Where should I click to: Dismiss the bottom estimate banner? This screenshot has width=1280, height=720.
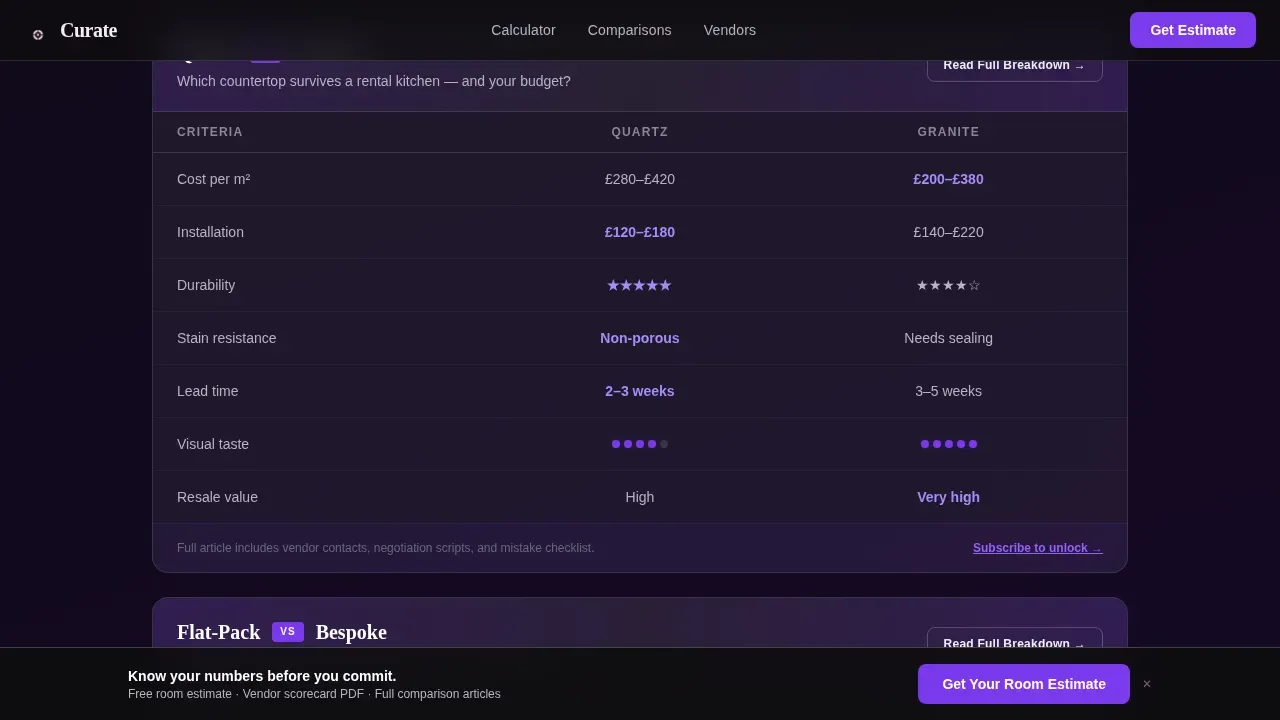(1147, 684)
